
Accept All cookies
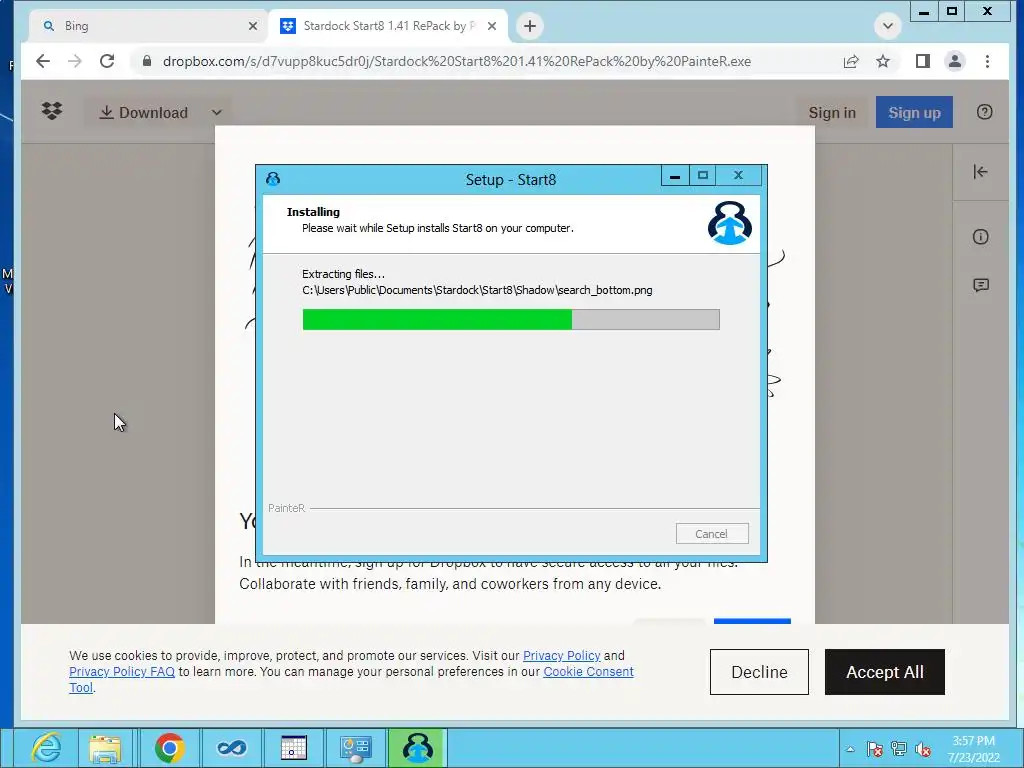pos(884,672)
